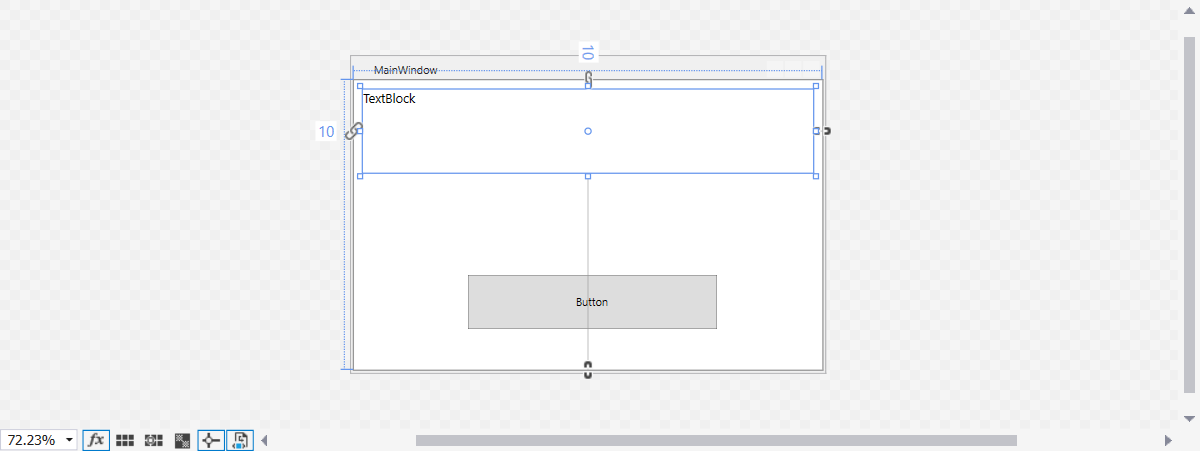The height and width of the screenshot is (451, 1200).
Task: Click the vertical scrollbar down arrow
Action: click(1190, 418)
